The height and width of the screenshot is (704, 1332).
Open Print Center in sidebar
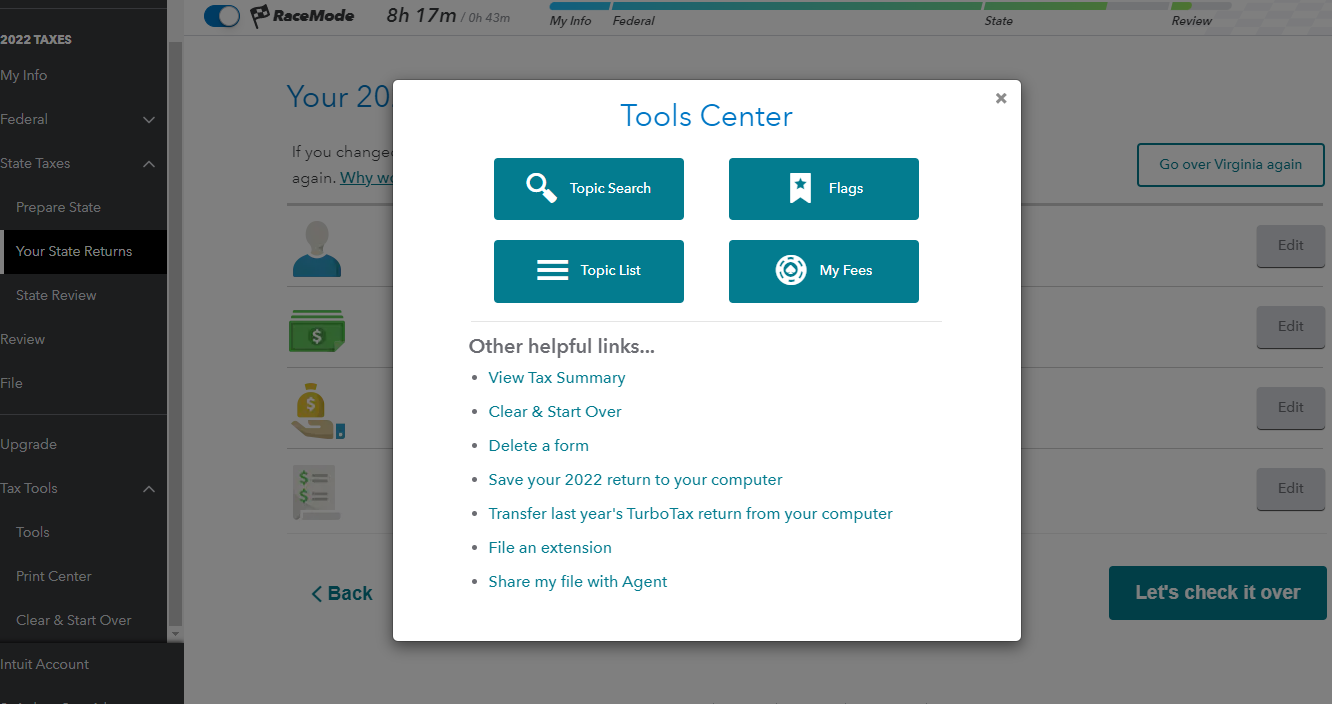pyautogui.click(x=54, y=576)
